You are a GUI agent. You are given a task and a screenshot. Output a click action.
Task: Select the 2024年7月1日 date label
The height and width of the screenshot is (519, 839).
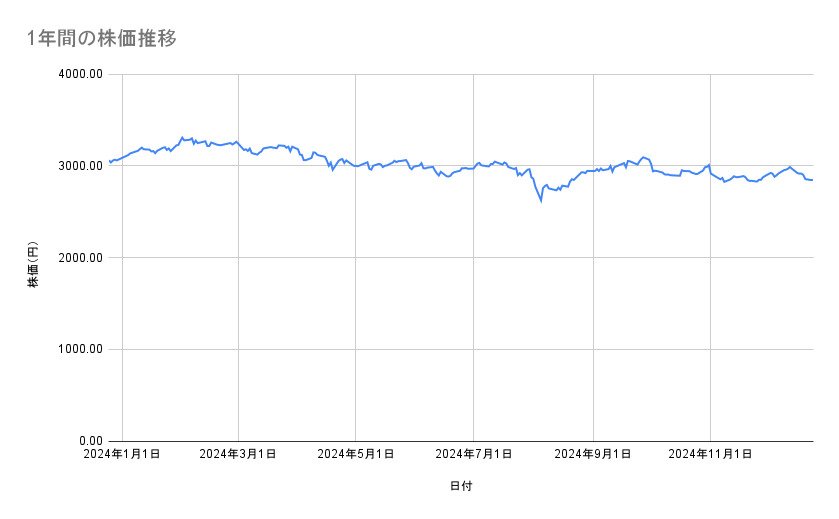click(474, 454)
